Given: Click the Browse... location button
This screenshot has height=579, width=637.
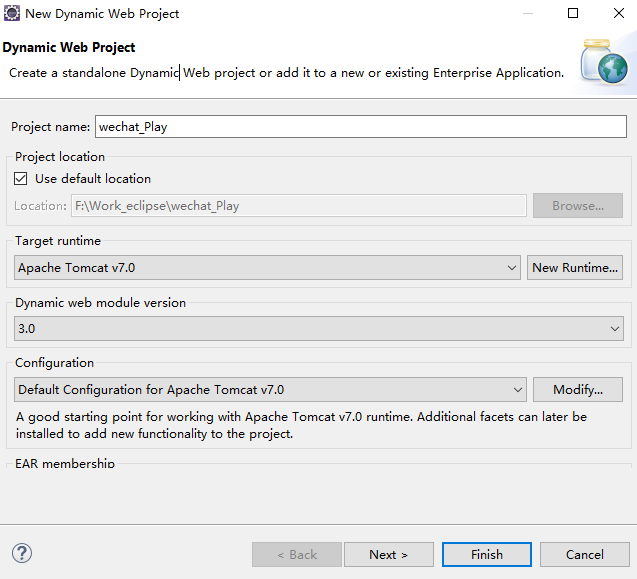Looking at the screenshot, I should pyautogui.click(x=578, y=206).
